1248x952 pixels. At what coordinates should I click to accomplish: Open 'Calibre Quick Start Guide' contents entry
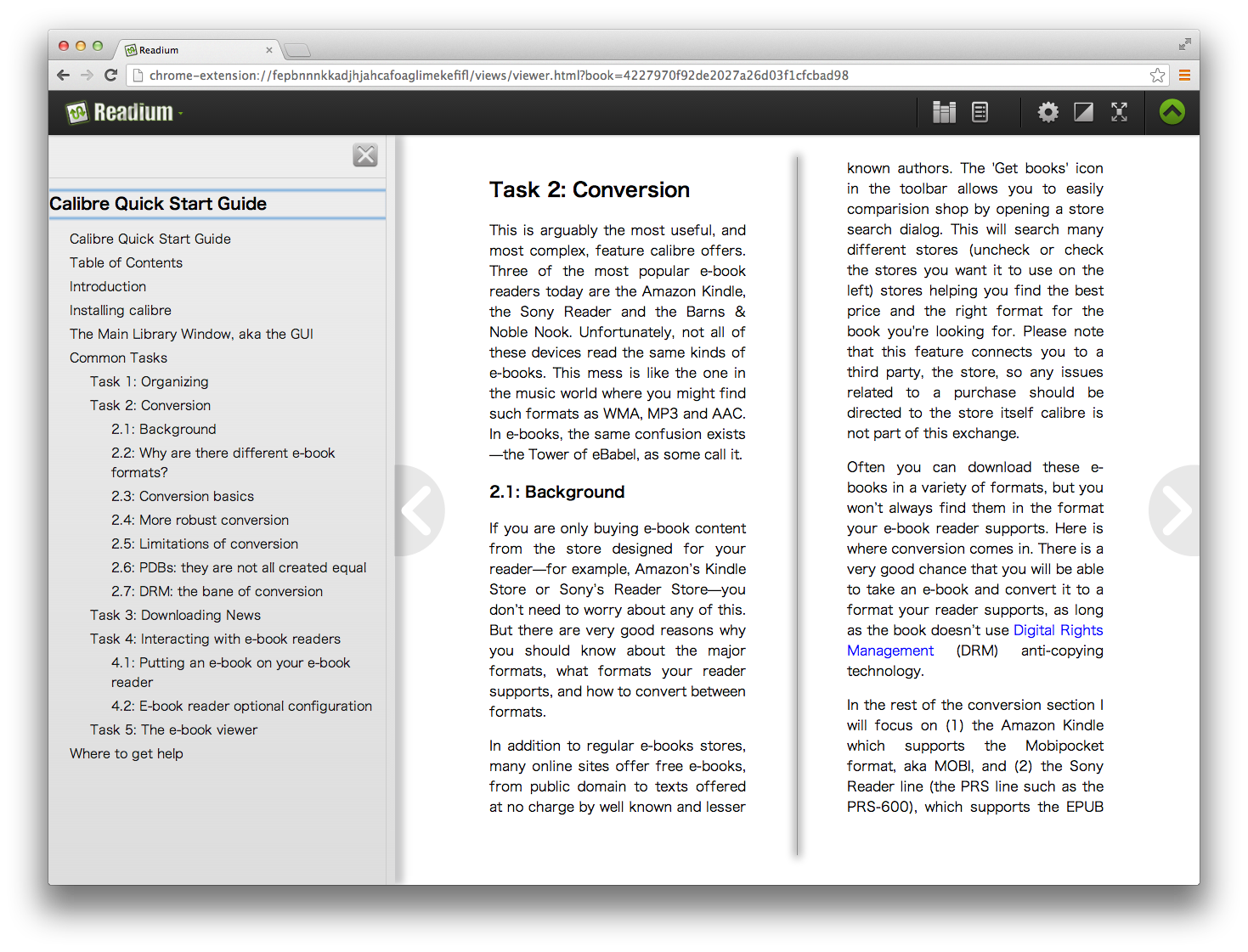point(150,239)
